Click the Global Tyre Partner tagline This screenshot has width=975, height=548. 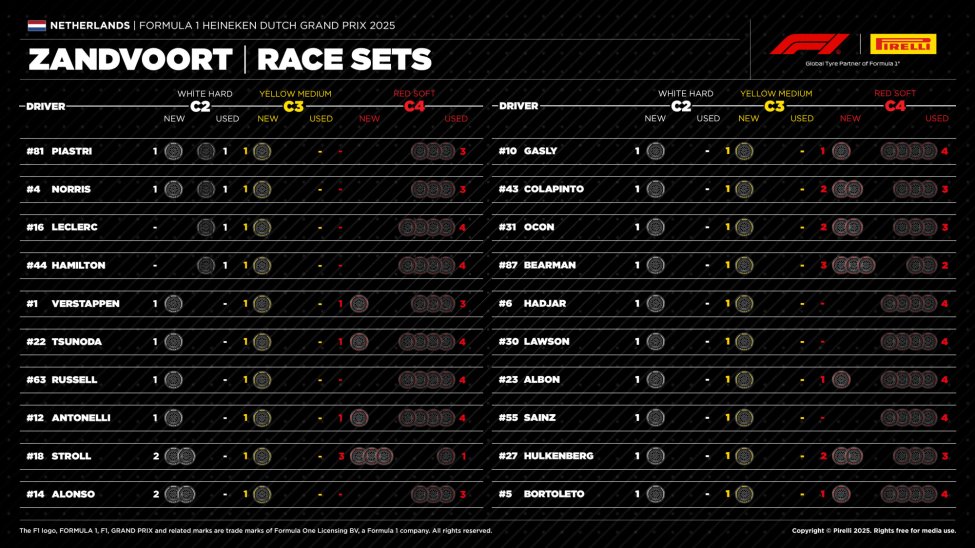(x=852, y=64)
